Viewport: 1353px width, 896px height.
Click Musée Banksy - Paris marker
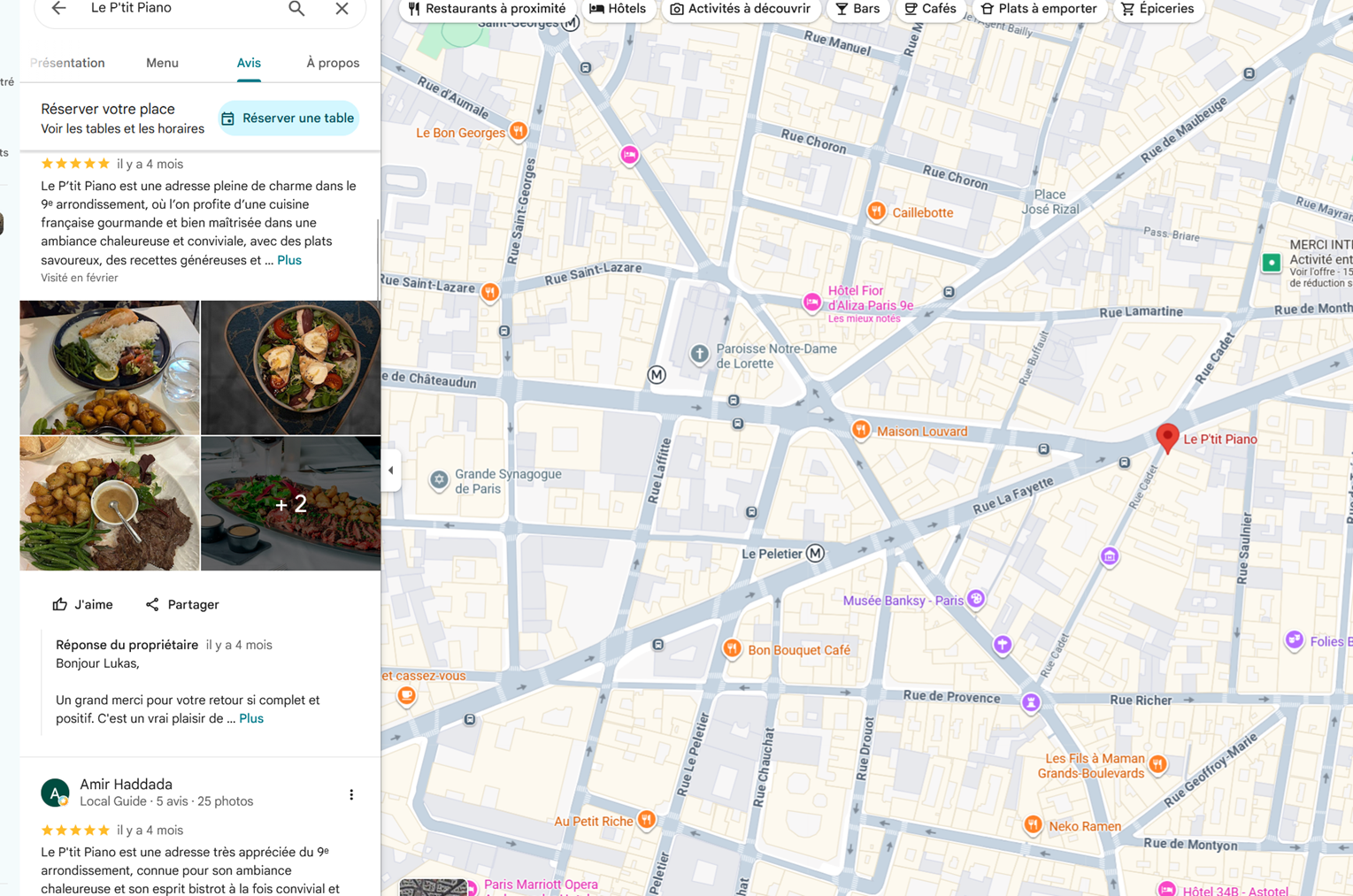(976, 599)
